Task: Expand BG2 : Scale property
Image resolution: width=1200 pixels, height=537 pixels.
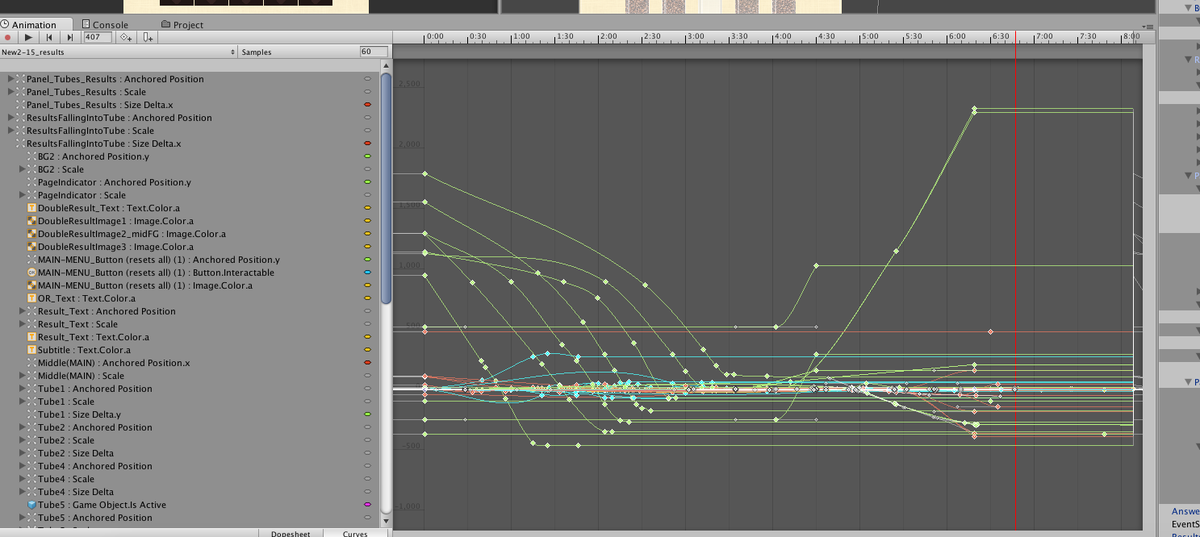Action: point(22,169)
